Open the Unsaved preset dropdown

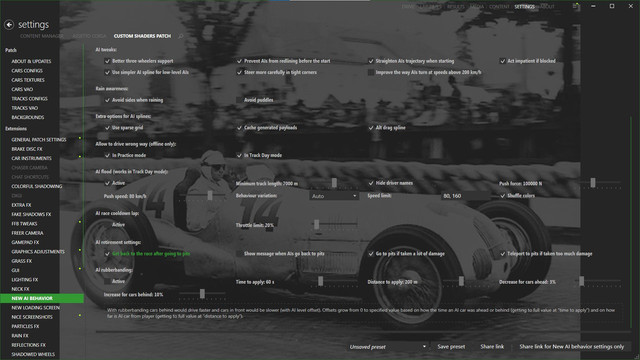[387, 347]
